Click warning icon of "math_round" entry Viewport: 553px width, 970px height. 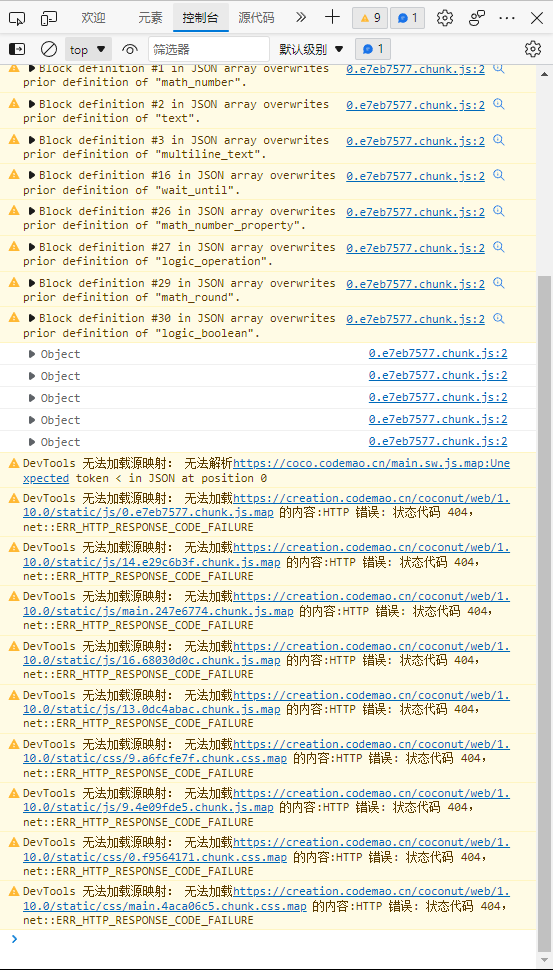(14, 283)
